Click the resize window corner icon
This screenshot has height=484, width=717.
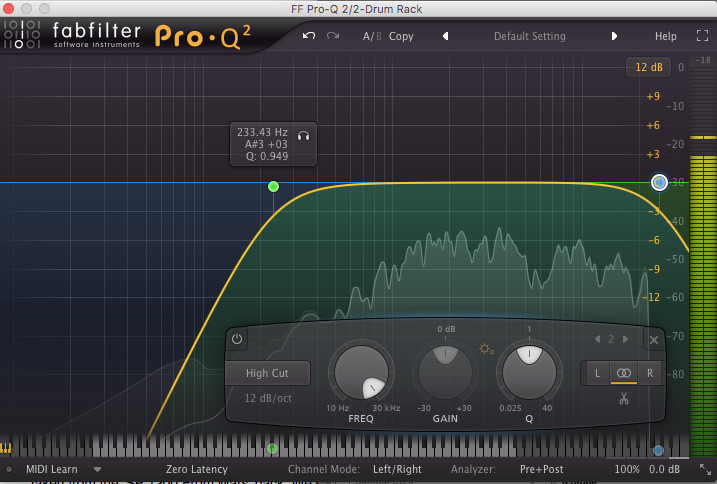[706, 469]
